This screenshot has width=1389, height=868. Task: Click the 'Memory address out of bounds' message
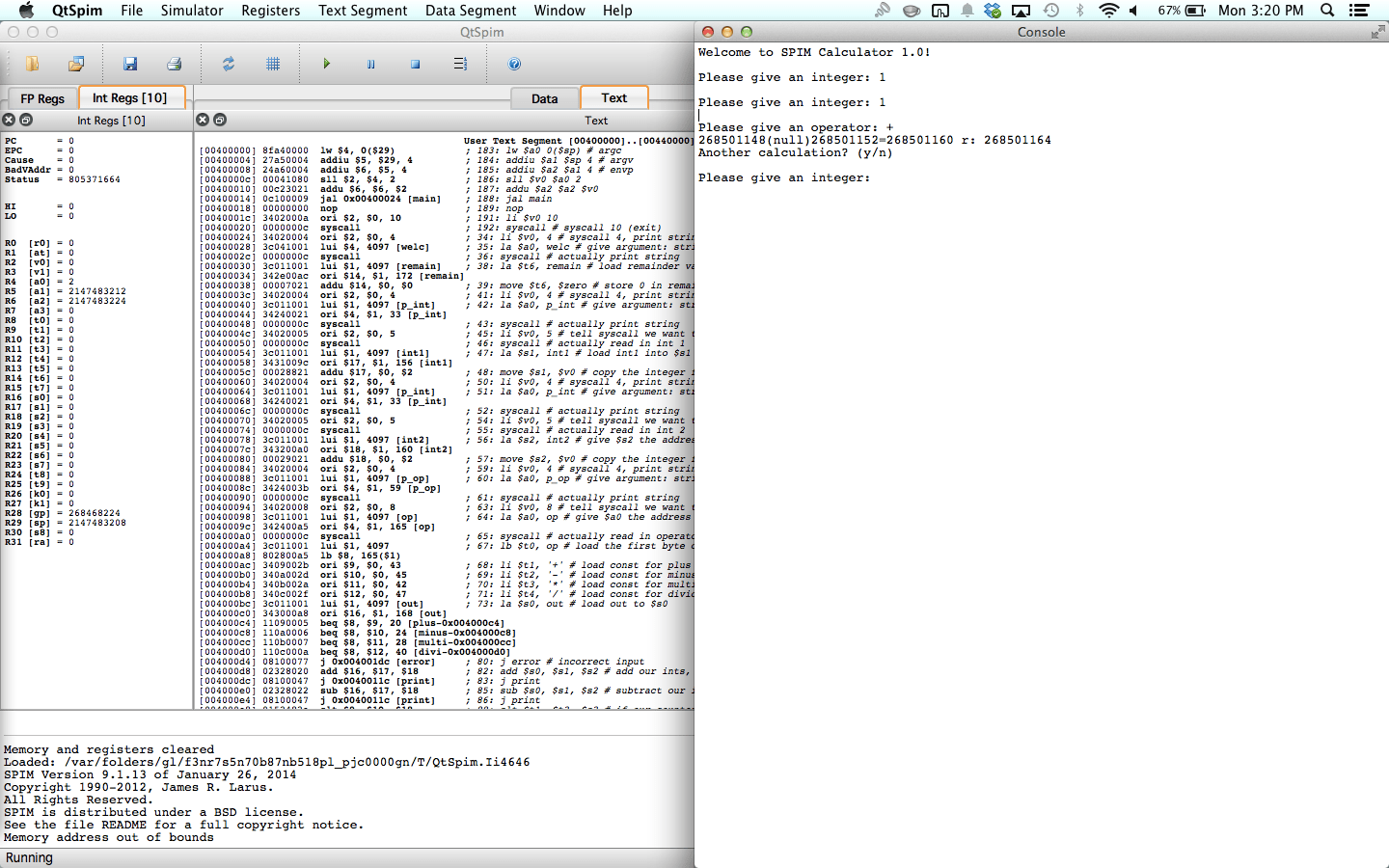109,837
